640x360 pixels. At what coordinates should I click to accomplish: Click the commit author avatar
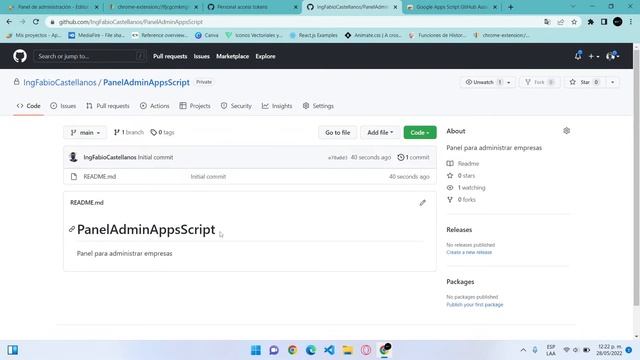pyautogui.click(x=73, y=157)
